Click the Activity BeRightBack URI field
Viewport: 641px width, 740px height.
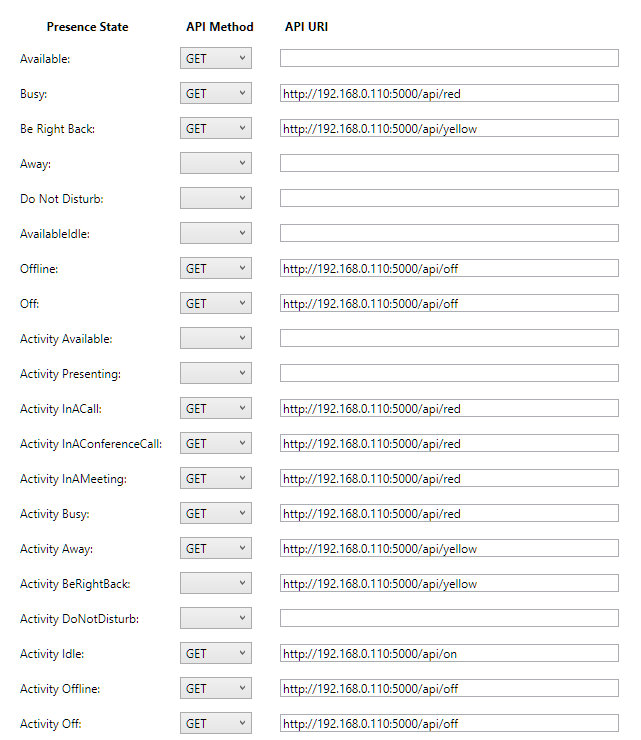pyautogui.click(x=449, y=583)
